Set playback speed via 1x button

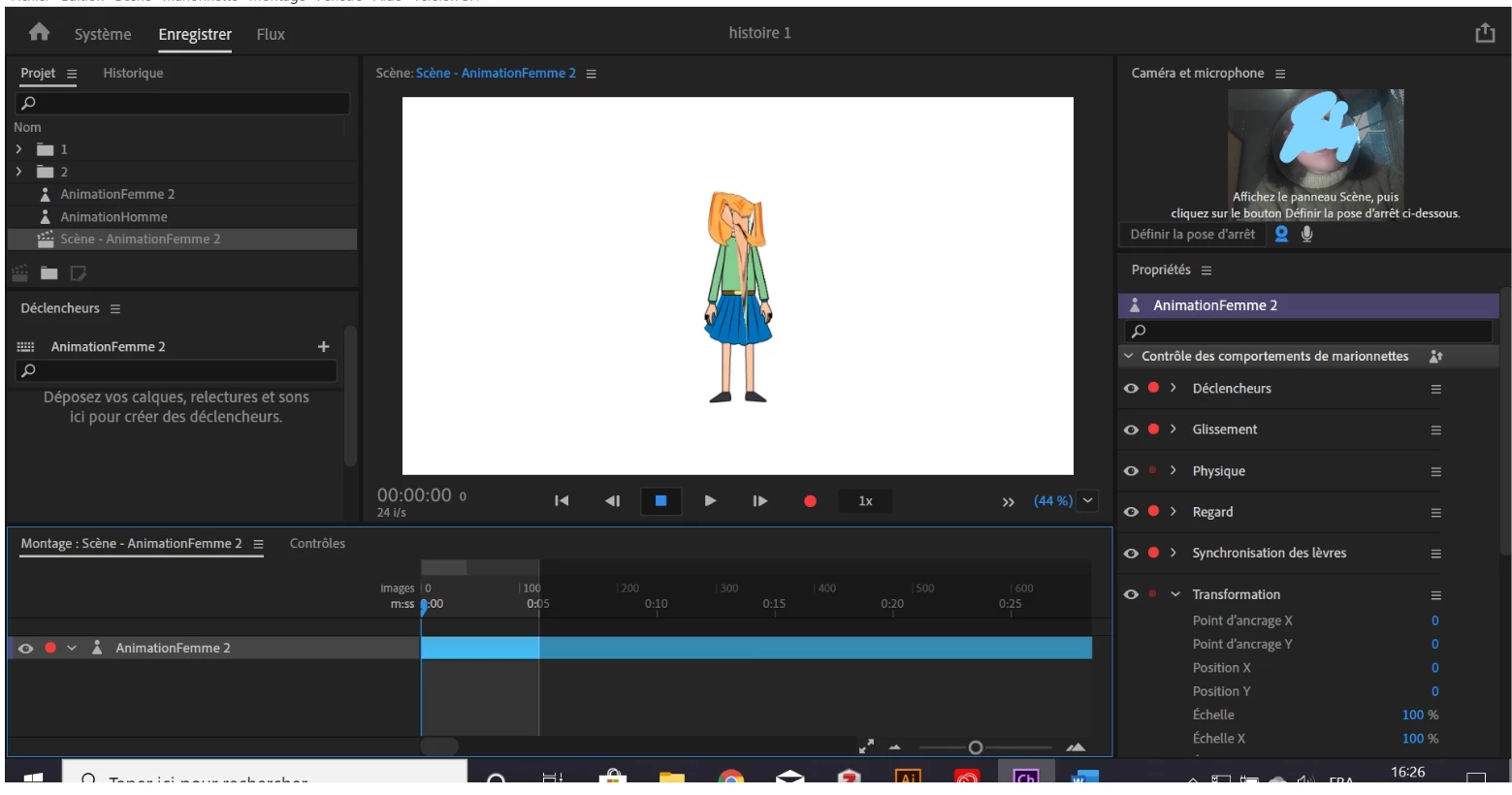click(x=865, y=501)
